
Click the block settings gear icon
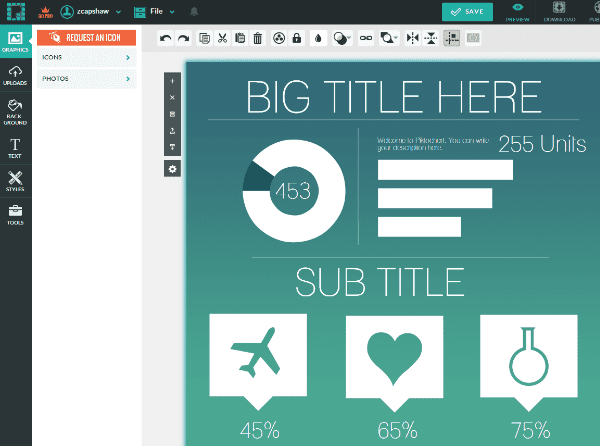click(172, 169)
